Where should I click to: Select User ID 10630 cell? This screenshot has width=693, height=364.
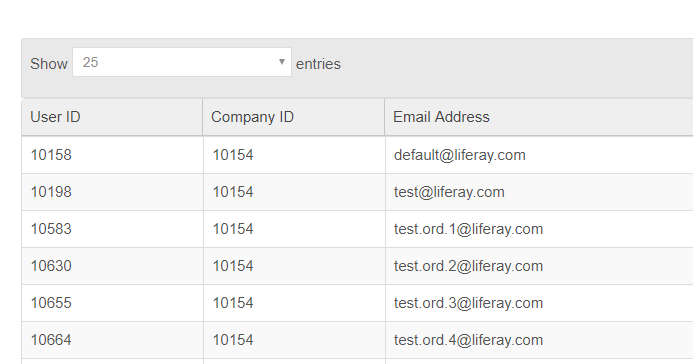(112, 266)
